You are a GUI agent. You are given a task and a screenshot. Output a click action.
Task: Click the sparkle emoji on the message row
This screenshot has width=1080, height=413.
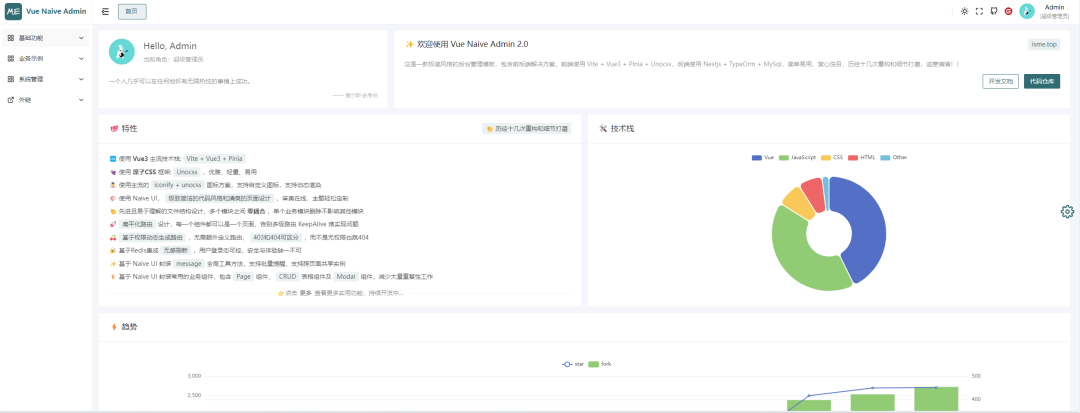(x=113, y=264)
